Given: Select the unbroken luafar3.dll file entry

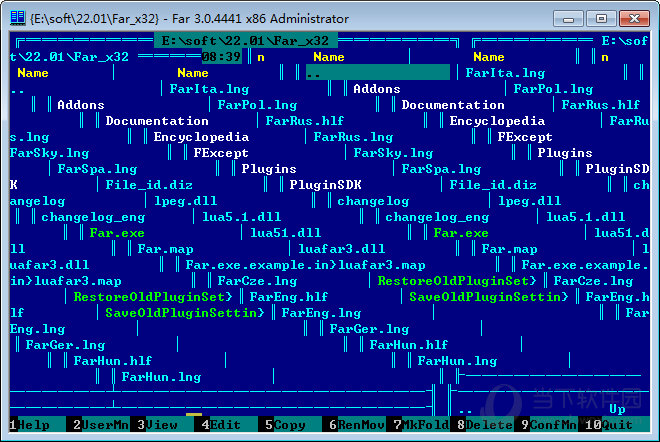Looking at the screenshot, I should pos(341,249).
